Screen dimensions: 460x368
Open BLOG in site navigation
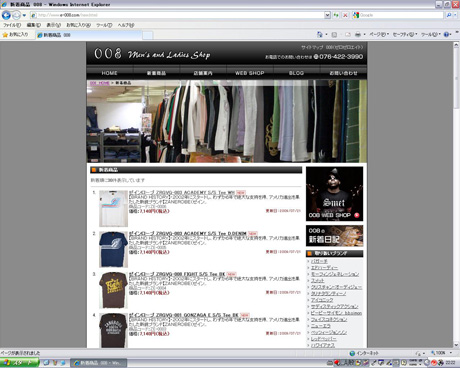(x=296, y=73)
